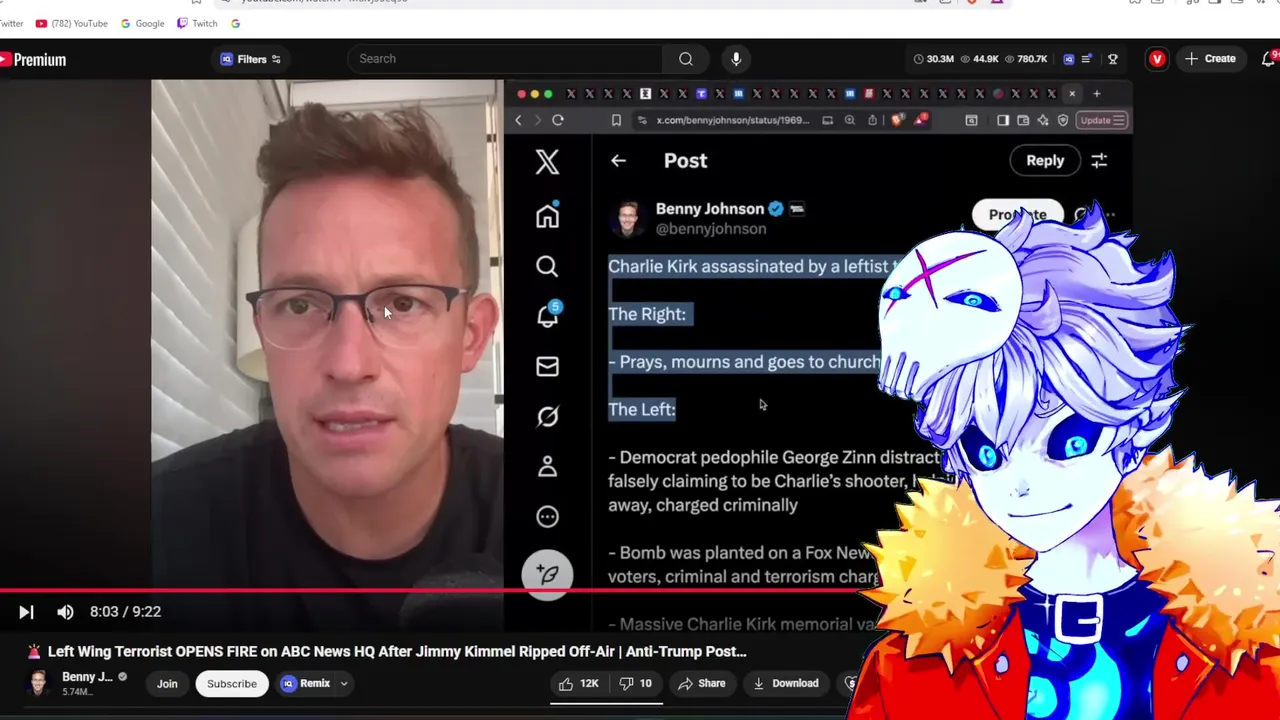The width and height of the screenshot is (1280, 720).
Task: Go back in the embedded browser
Action: click(x=518, y=120)
